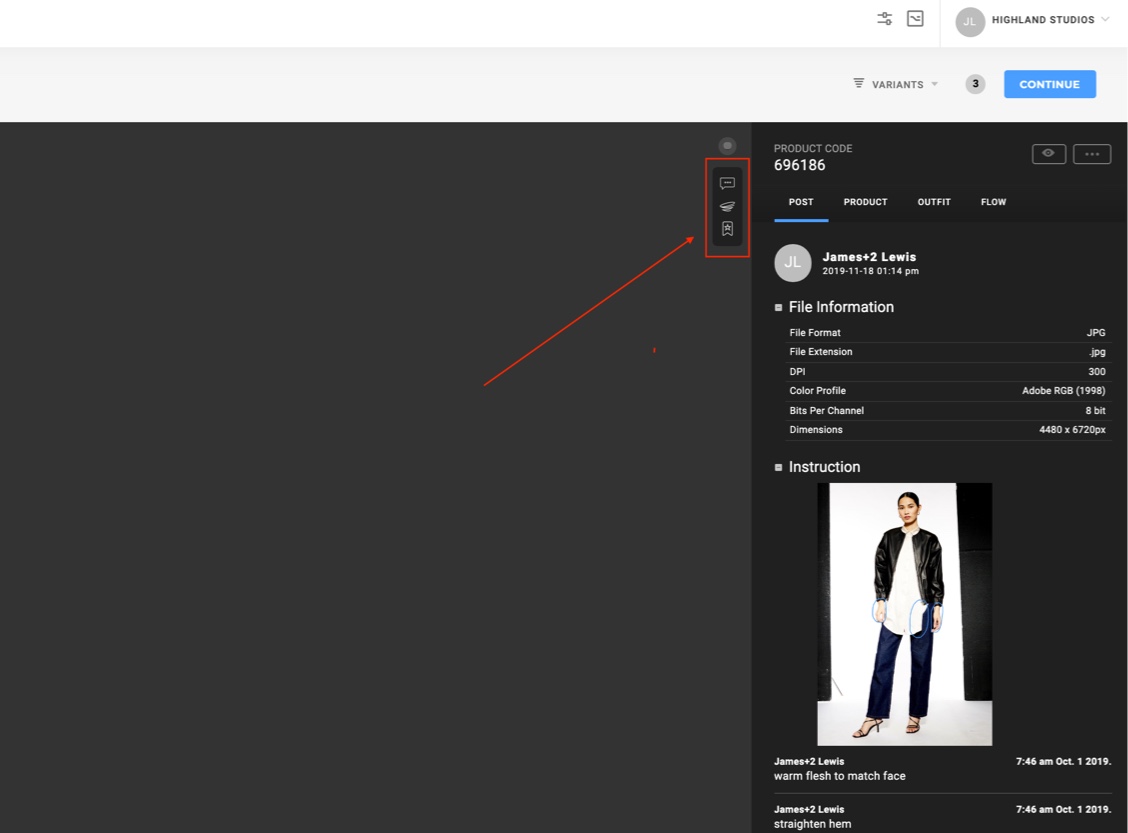Screen dimensions: 1128x833
Task: Switch to the Outfit tab
Action: tap(934, 202)
